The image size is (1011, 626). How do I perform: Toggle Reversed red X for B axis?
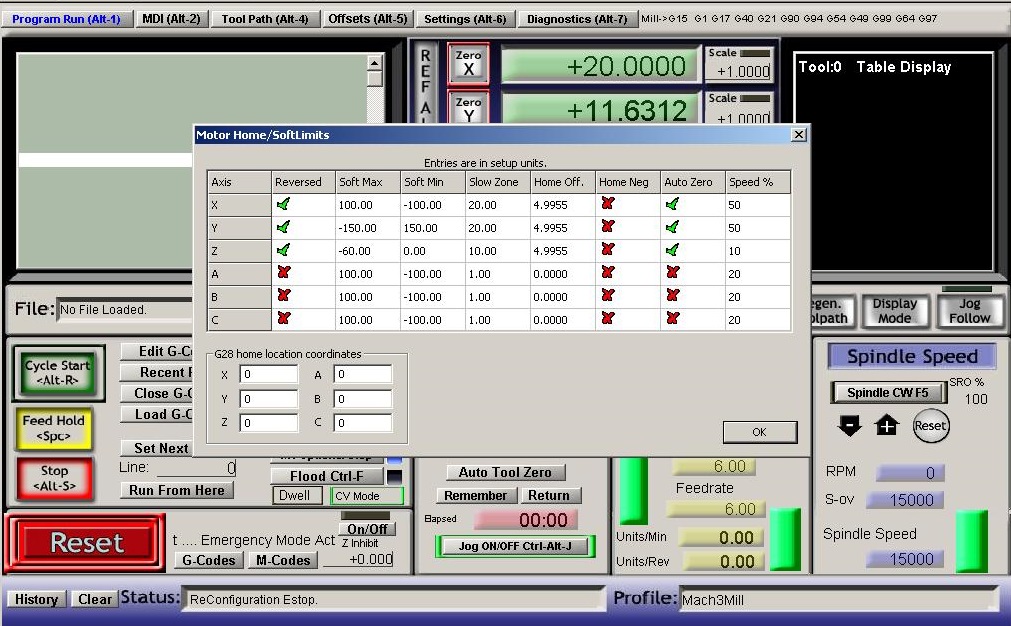point(283,296)
